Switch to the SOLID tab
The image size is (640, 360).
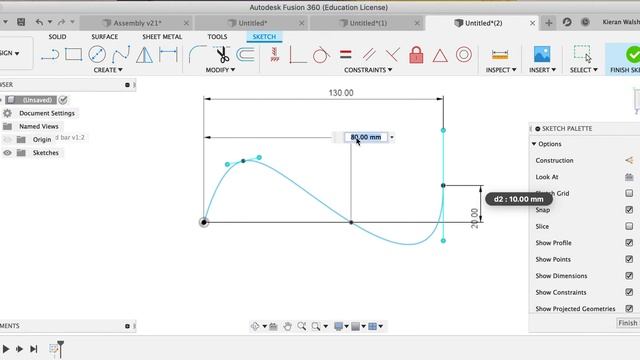click(x=57, y=37)
